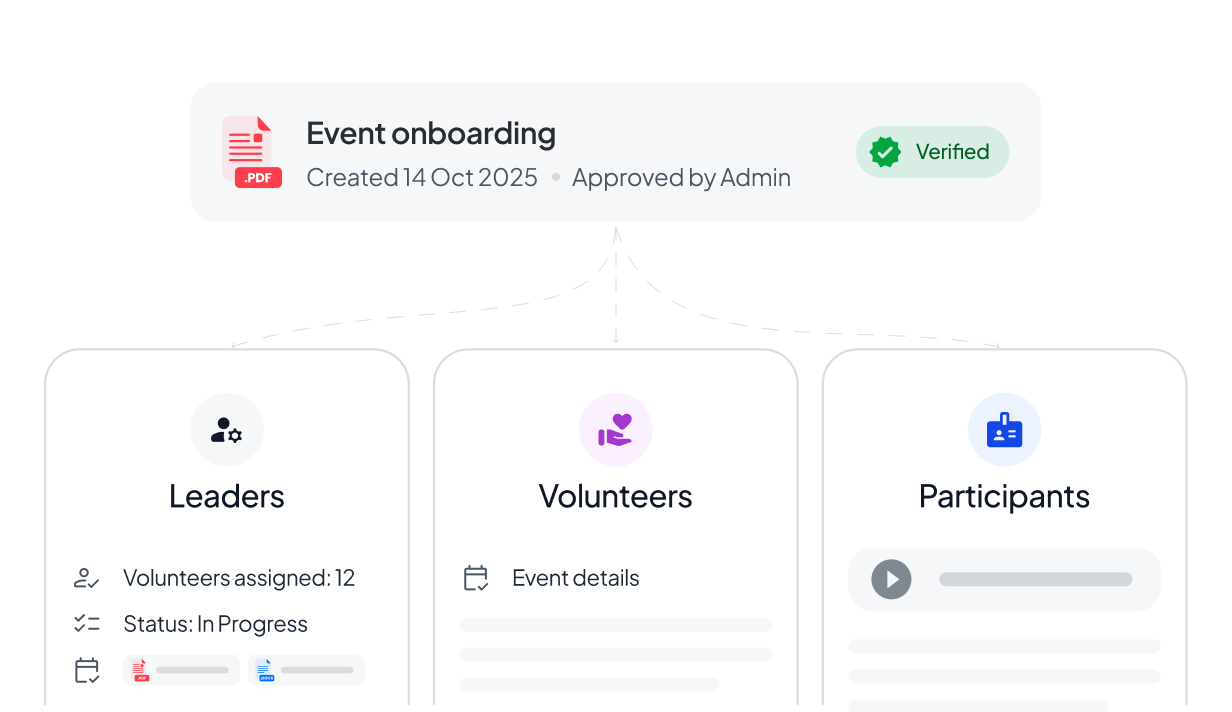
Task: Select the Volunteers heading
Action: click(x=615, y=496)
